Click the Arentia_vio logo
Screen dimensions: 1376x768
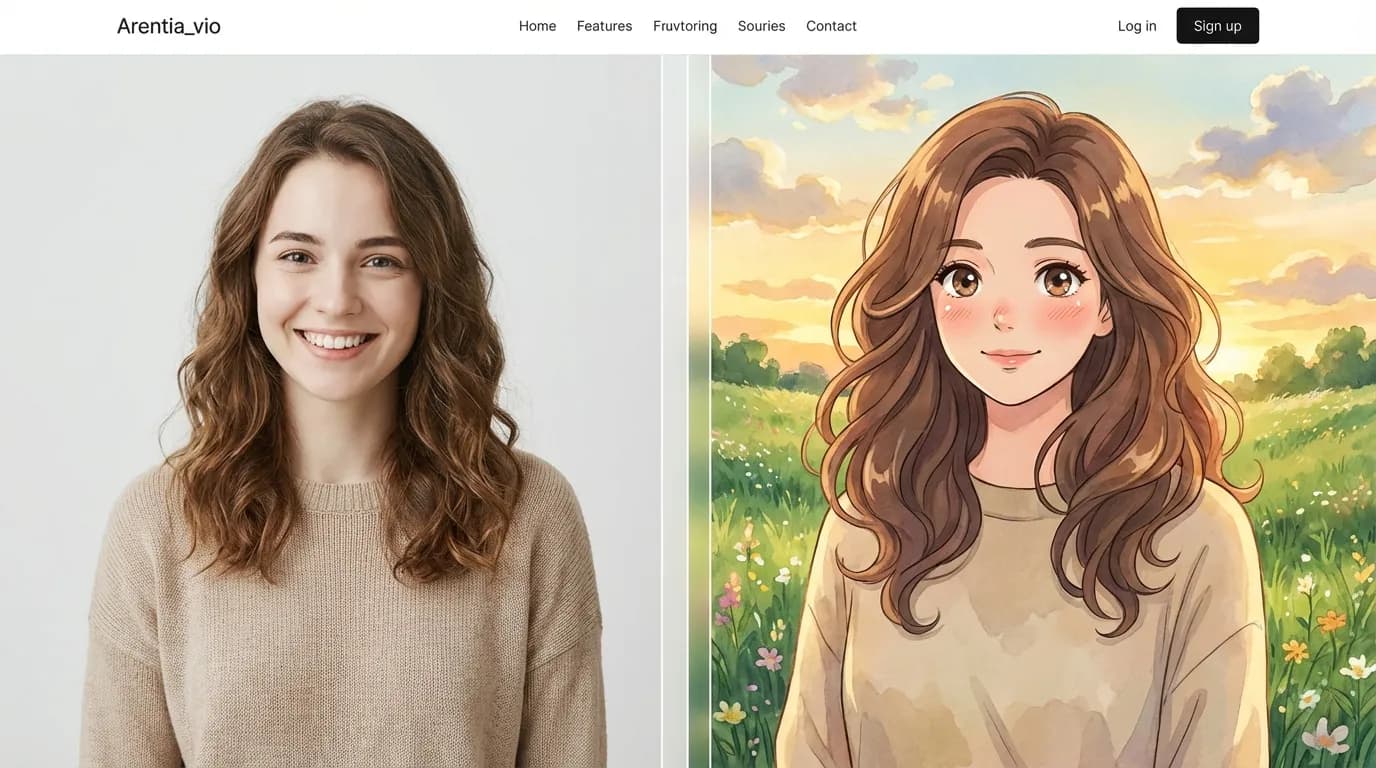pos(168,25)
